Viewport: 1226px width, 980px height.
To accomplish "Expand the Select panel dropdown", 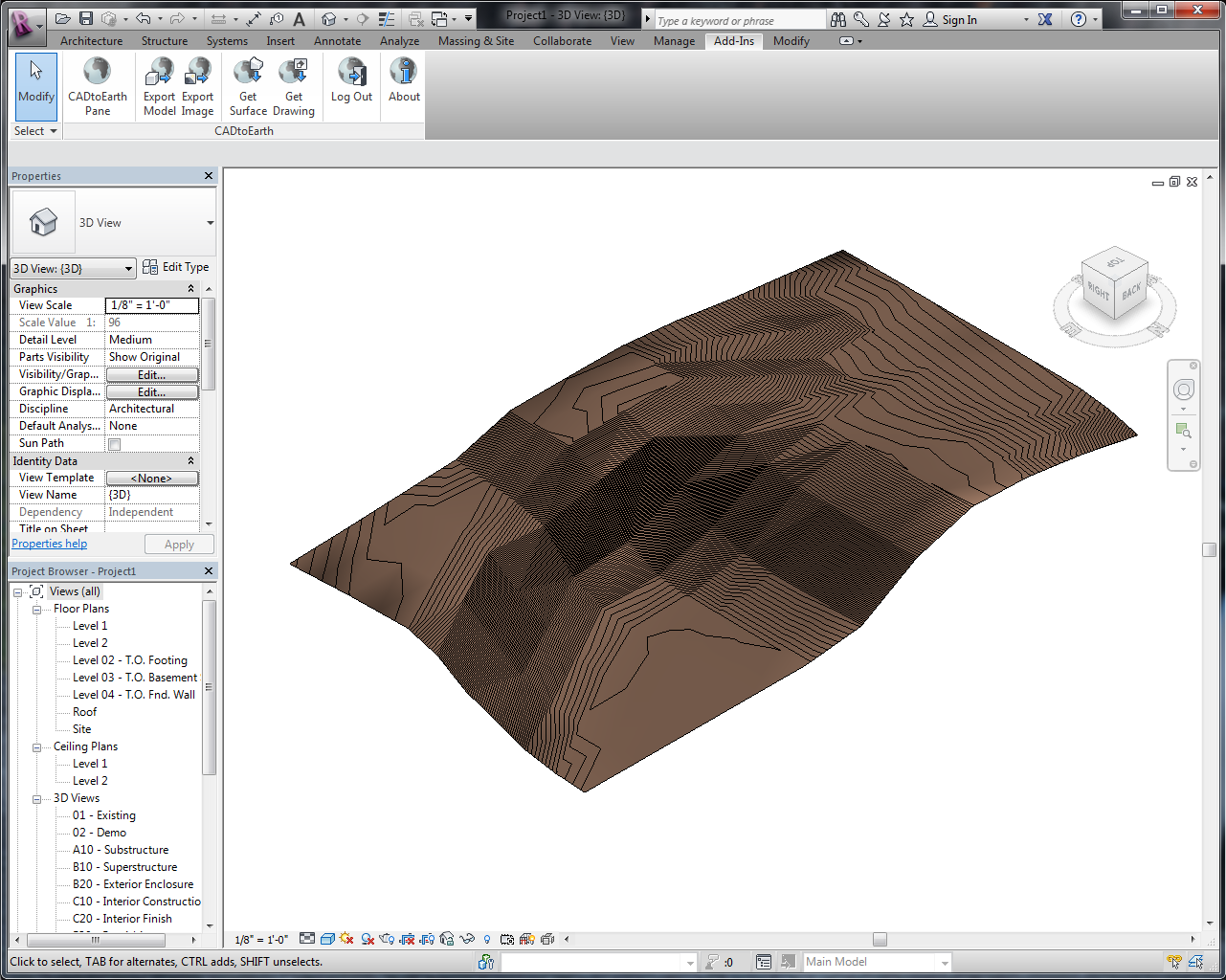I will 35,131.
